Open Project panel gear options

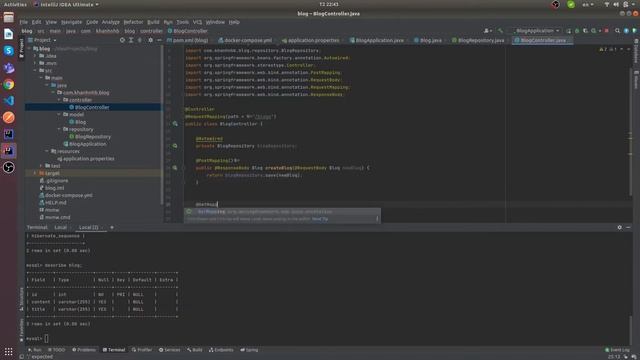point(150,40)
